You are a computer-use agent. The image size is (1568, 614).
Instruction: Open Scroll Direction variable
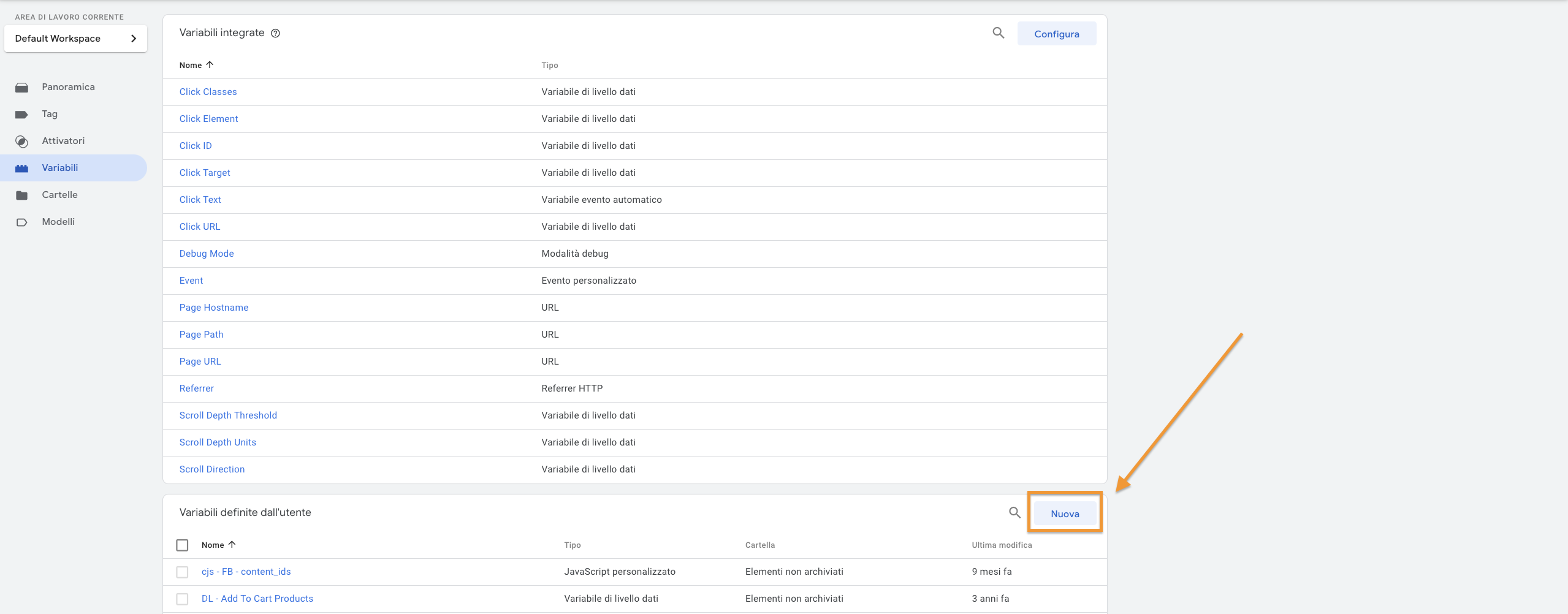point(212,469)
